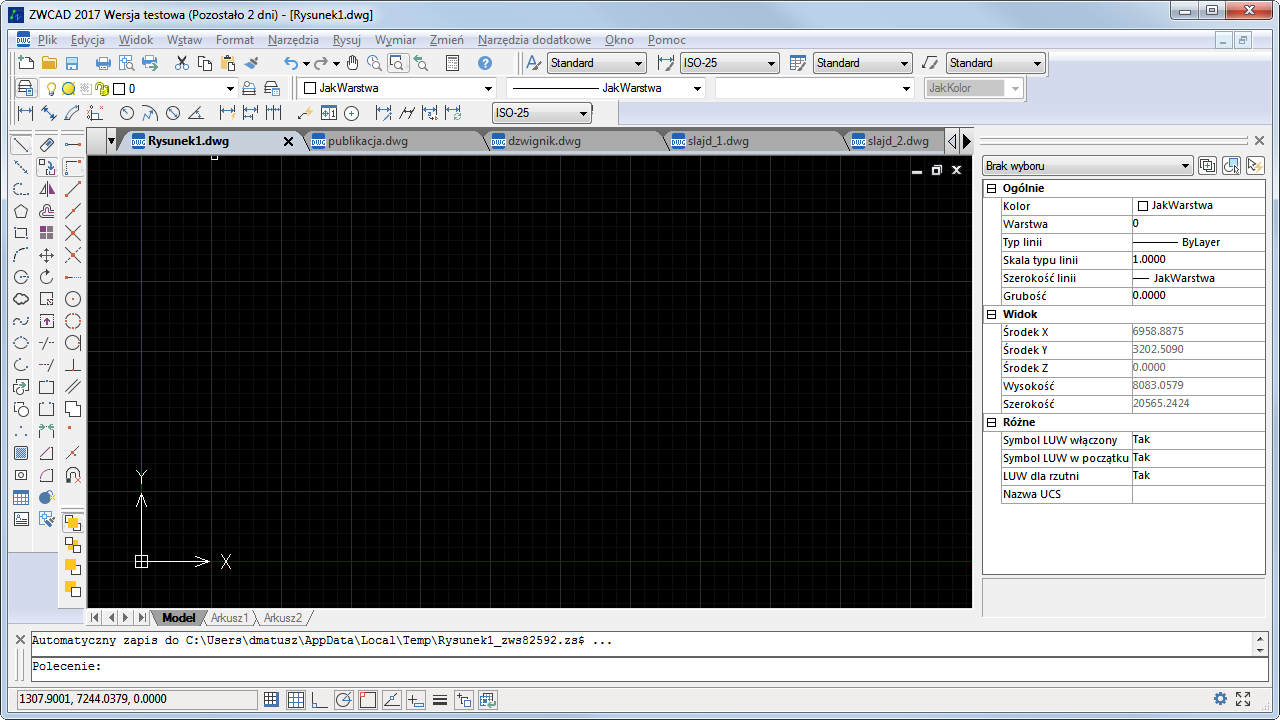Open settings gear in status bar
The image size is (1280, 720).
pyautogui.click(x=1220, y=699)
